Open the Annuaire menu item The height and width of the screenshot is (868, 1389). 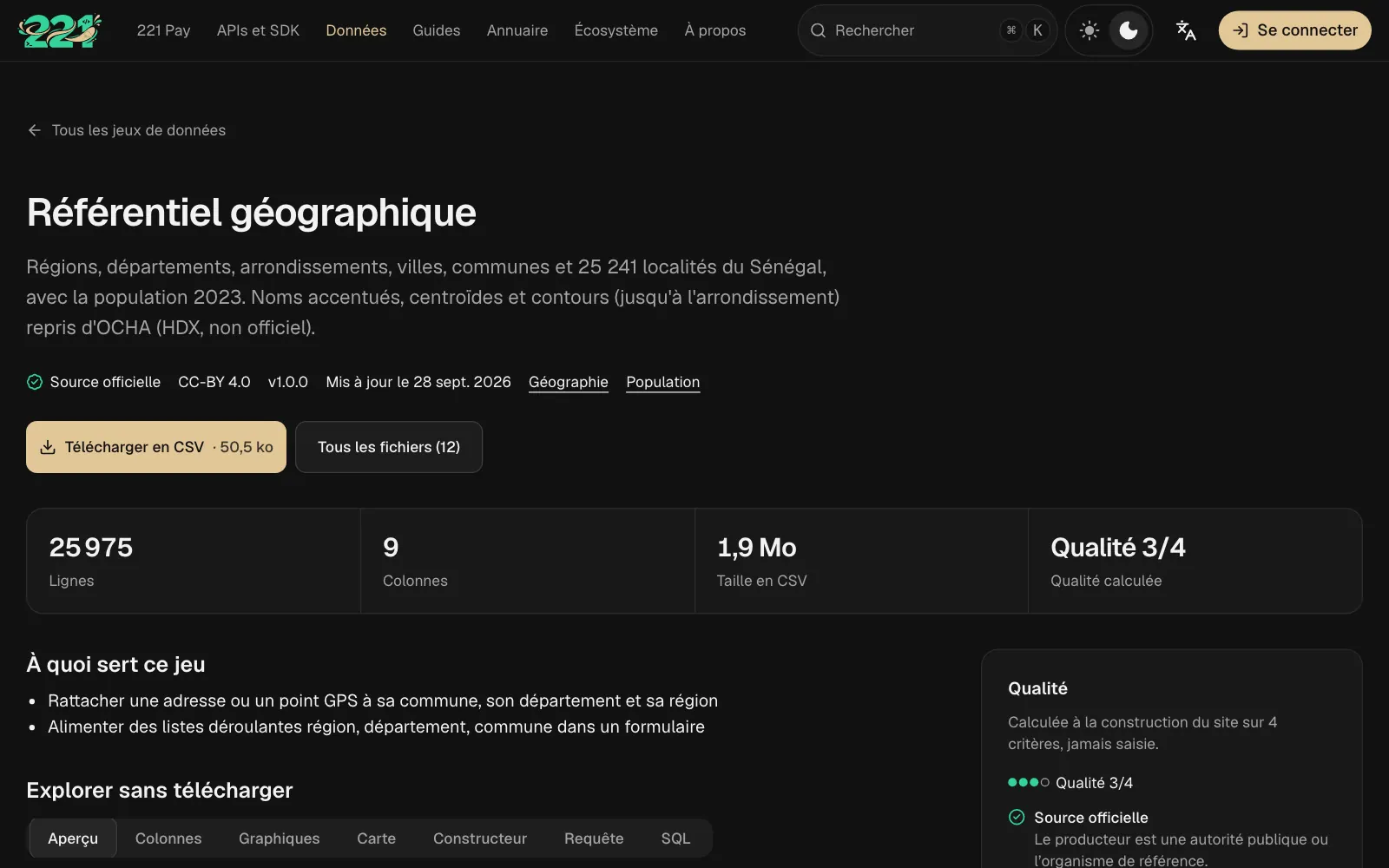point(517,30)
